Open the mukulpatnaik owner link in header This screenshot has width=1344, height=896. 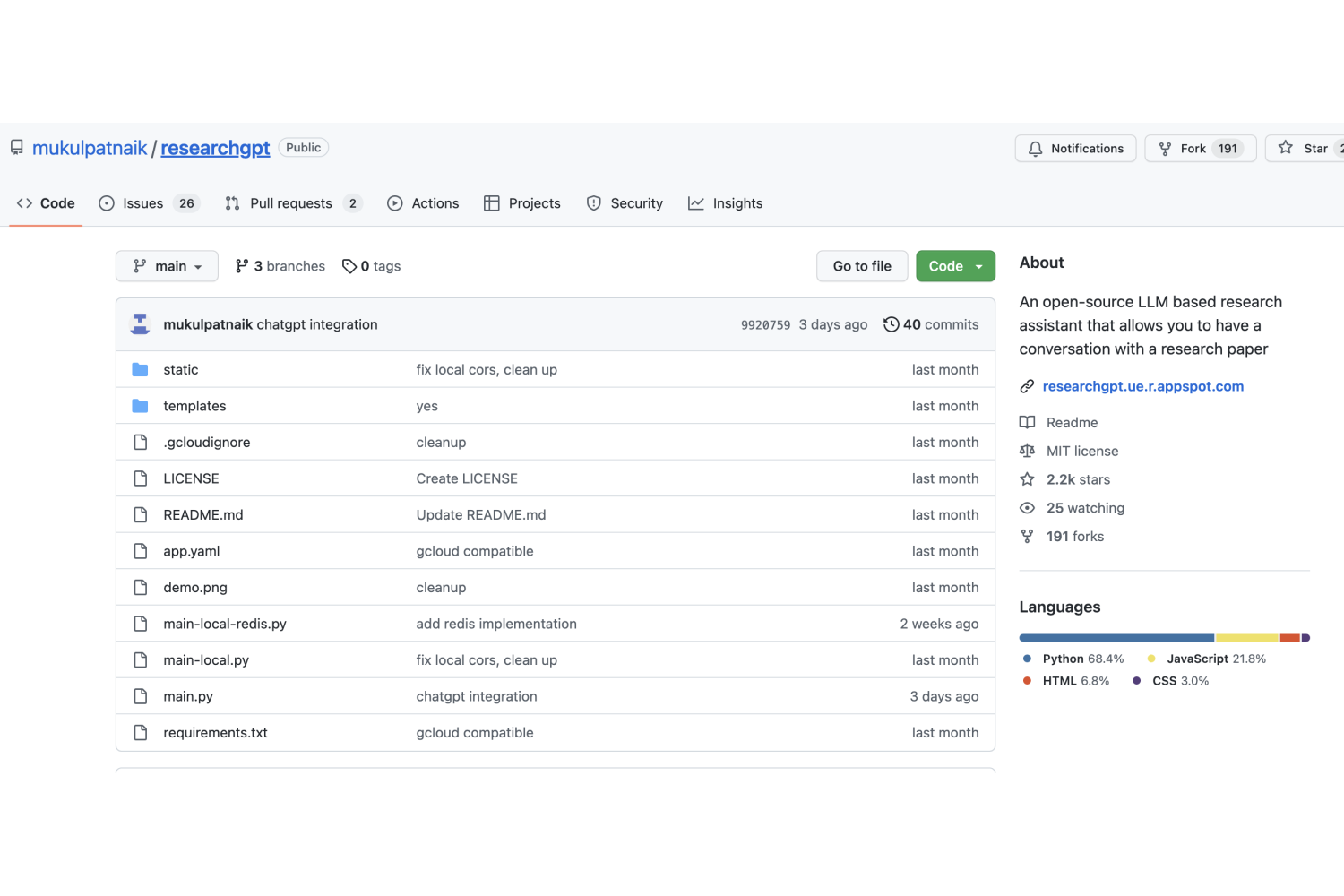coord(90,148)
